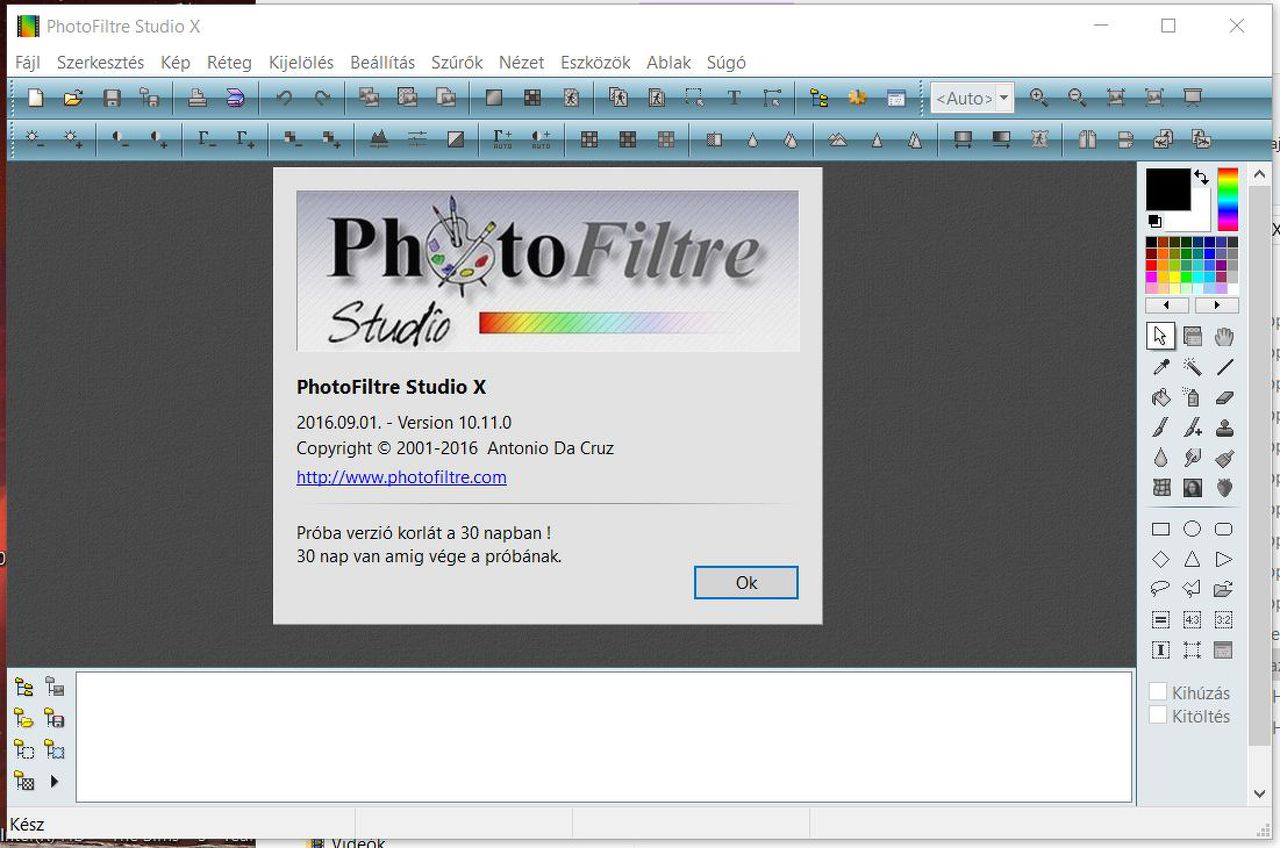Screen dimensions: 1280x848
Task: Pick a hue from the rainbow spectrum bar
Action: [x=1227, y=199]
